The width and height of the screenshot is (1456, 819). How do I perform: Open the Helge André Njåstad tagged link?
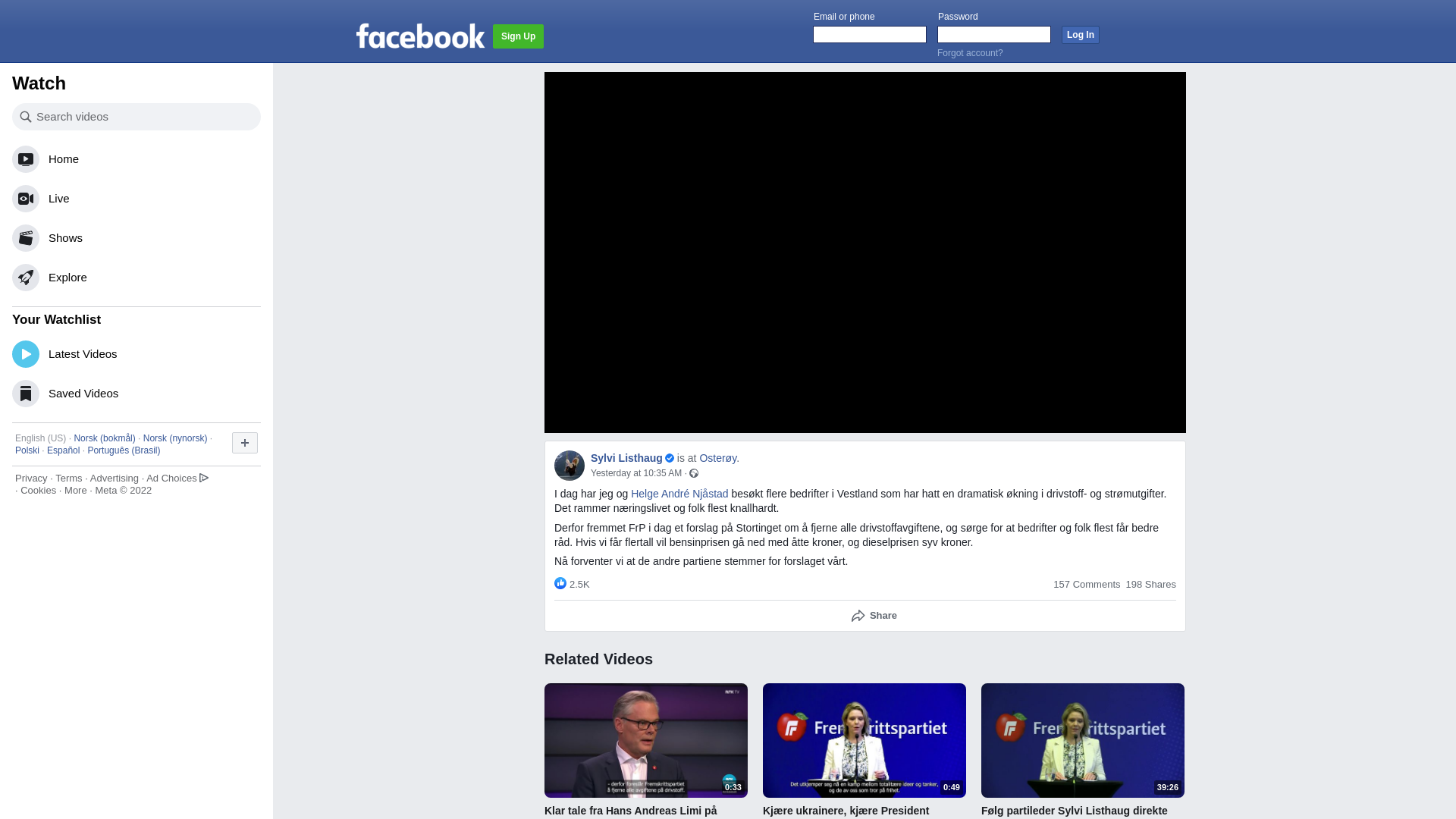[679, 494]
